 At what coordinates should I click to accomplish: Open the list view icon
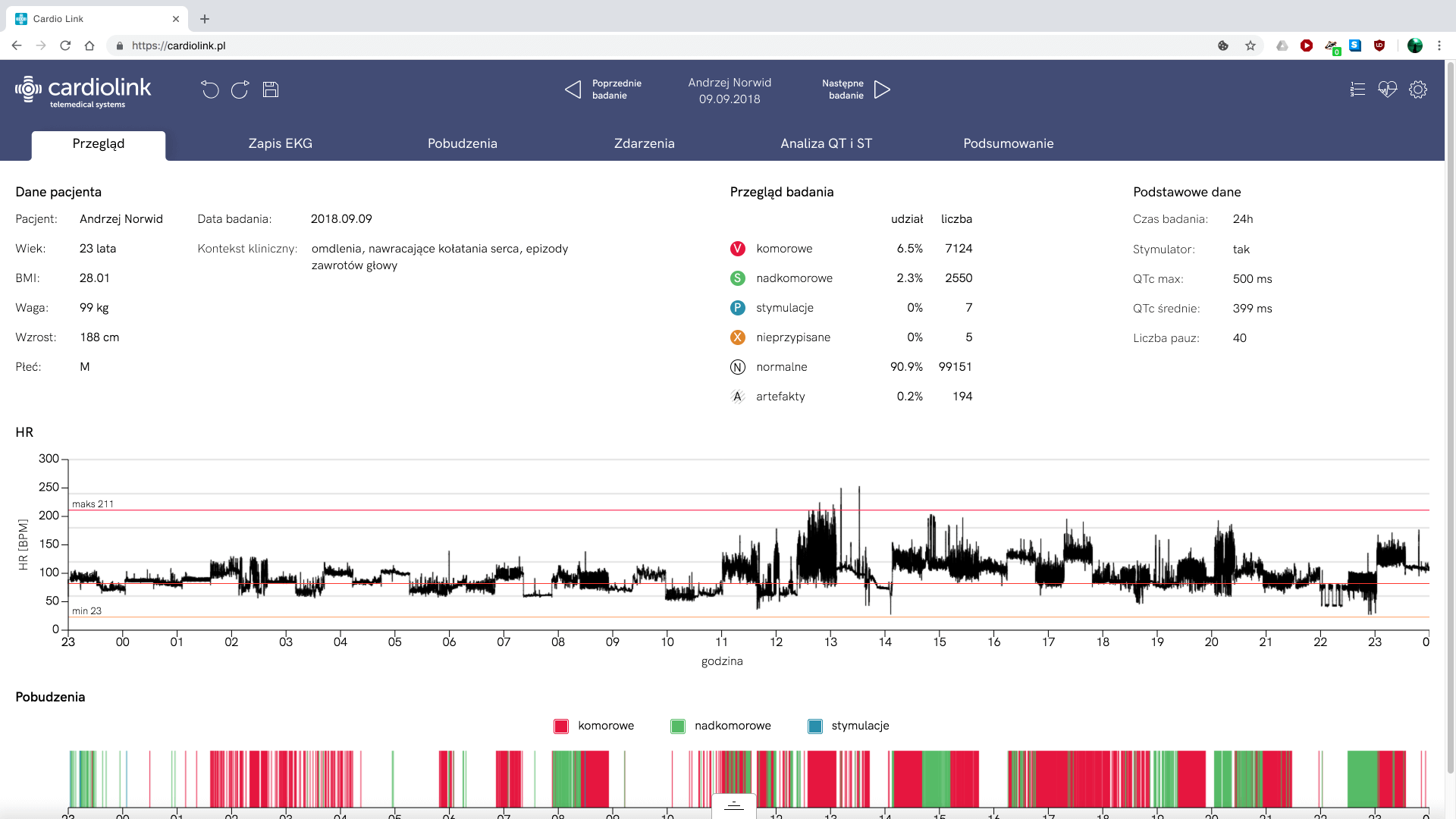point(1357,89)
